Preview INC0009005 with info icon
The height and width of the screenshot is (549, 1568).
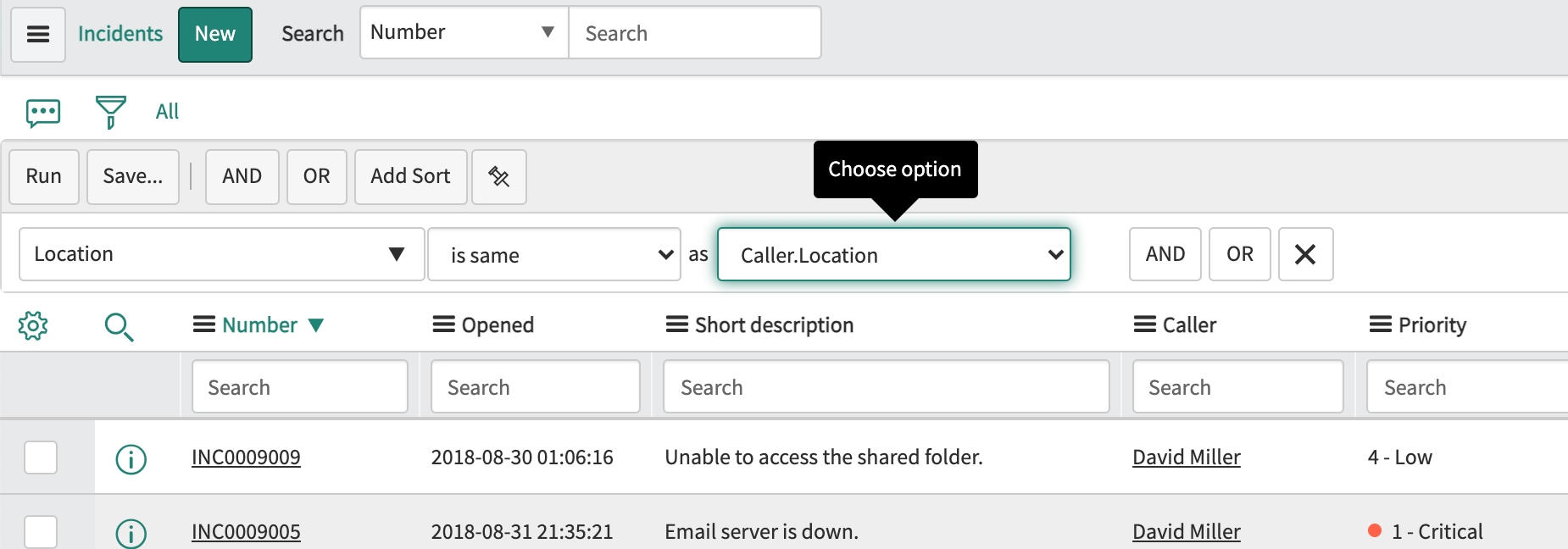(131, 534)
